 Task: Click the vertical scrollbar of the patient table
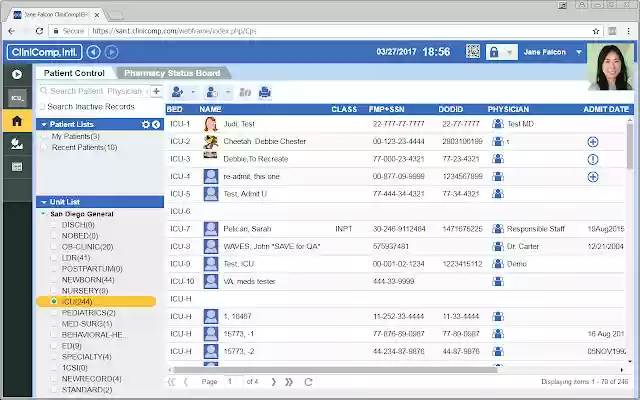(x=630, y=146)
